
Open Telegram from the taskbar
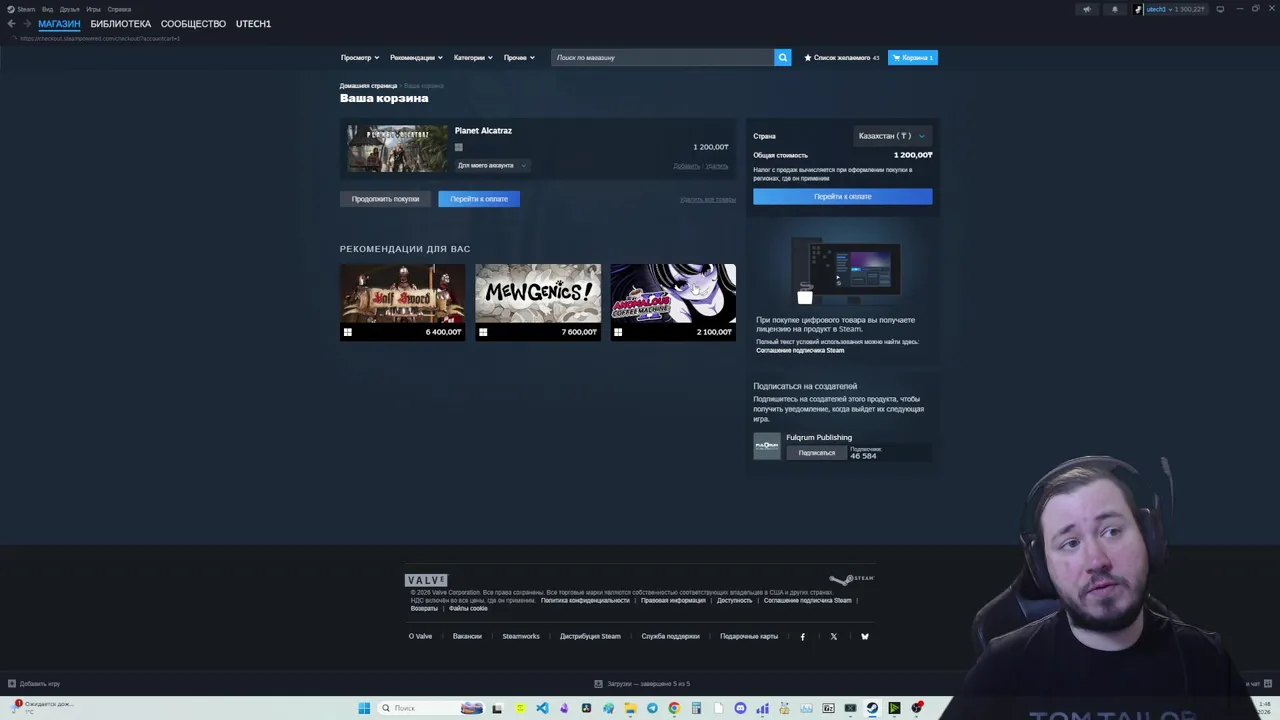pyautogui.click(x=652, y=708)
